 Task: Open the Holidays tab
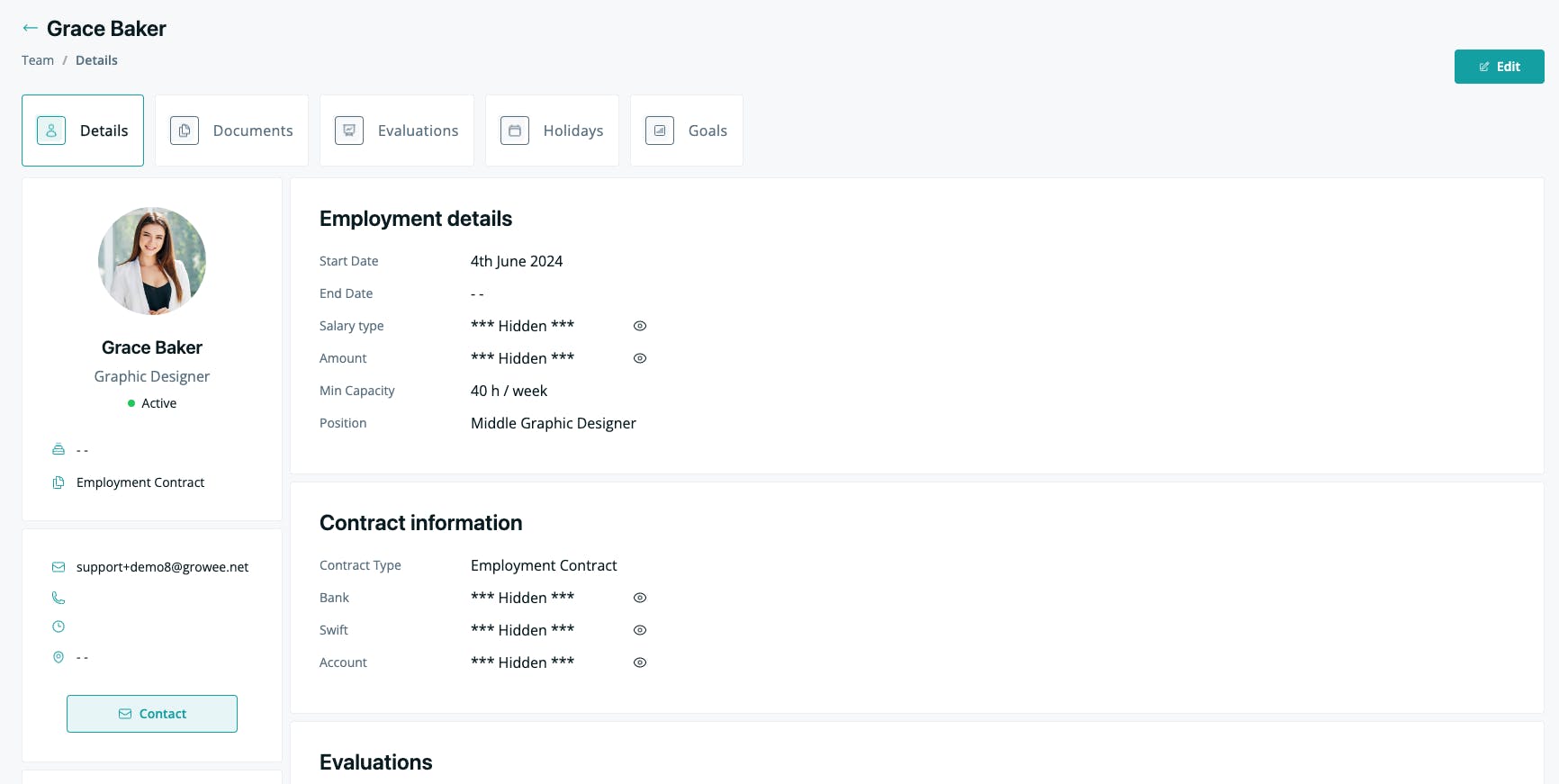pos(552,131)
